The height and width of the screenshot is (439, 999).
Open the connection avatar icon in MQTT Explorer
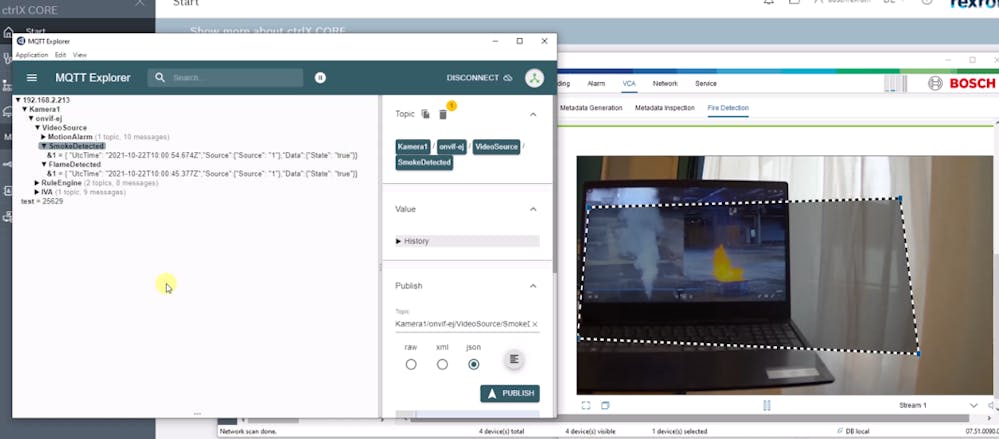tap(535, 78)
